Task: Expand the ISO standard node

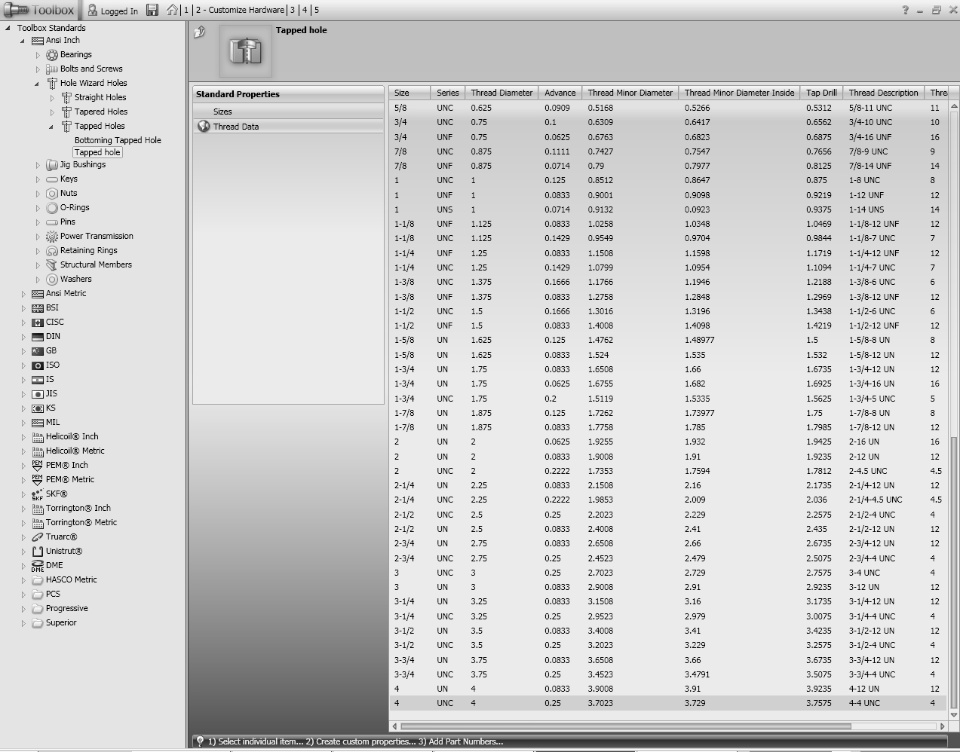Action: tap(23, 365)
